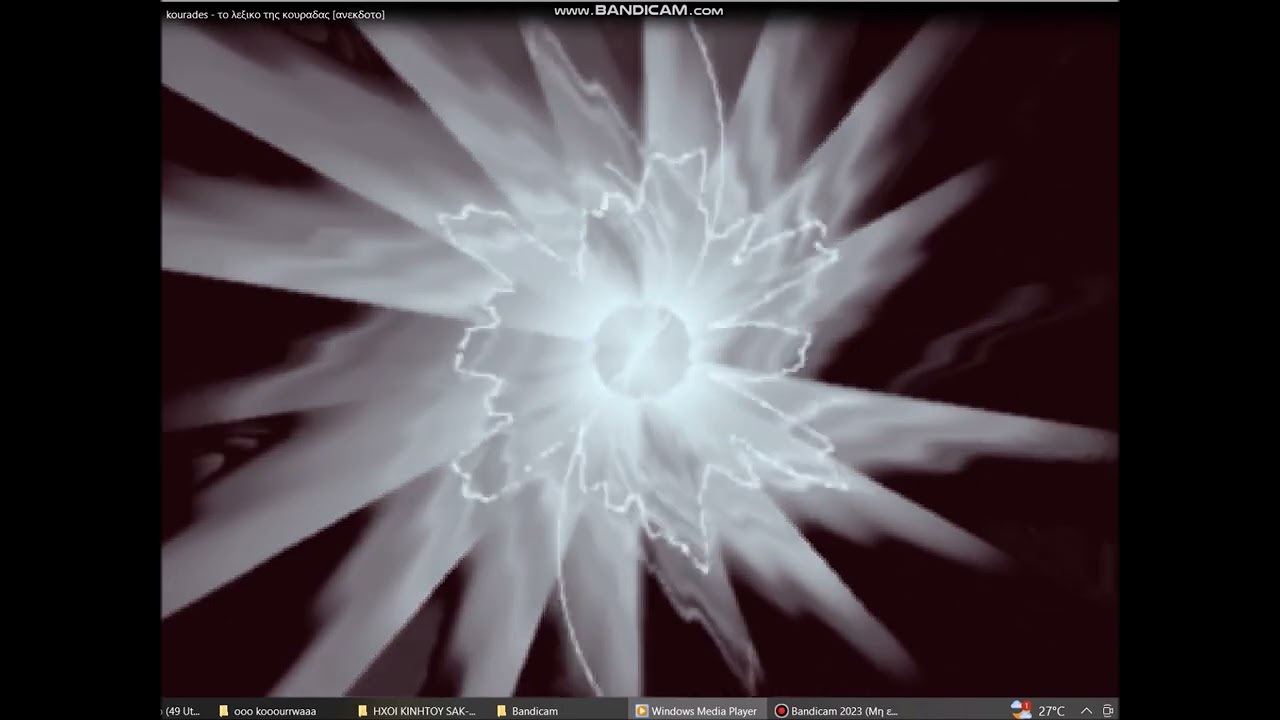Click the '(49 Ut...' taskbar item

tap(183, 711)
